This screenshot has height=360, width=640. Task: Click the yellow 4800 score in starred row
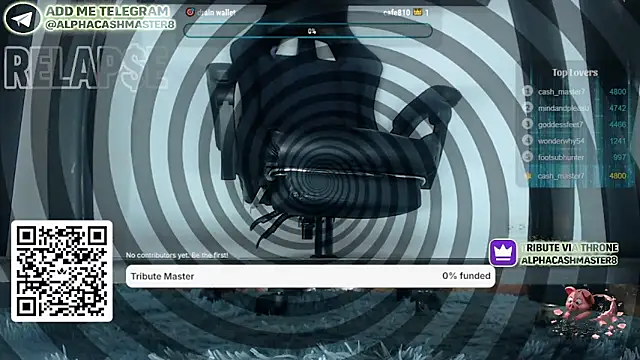pos(618,176)
